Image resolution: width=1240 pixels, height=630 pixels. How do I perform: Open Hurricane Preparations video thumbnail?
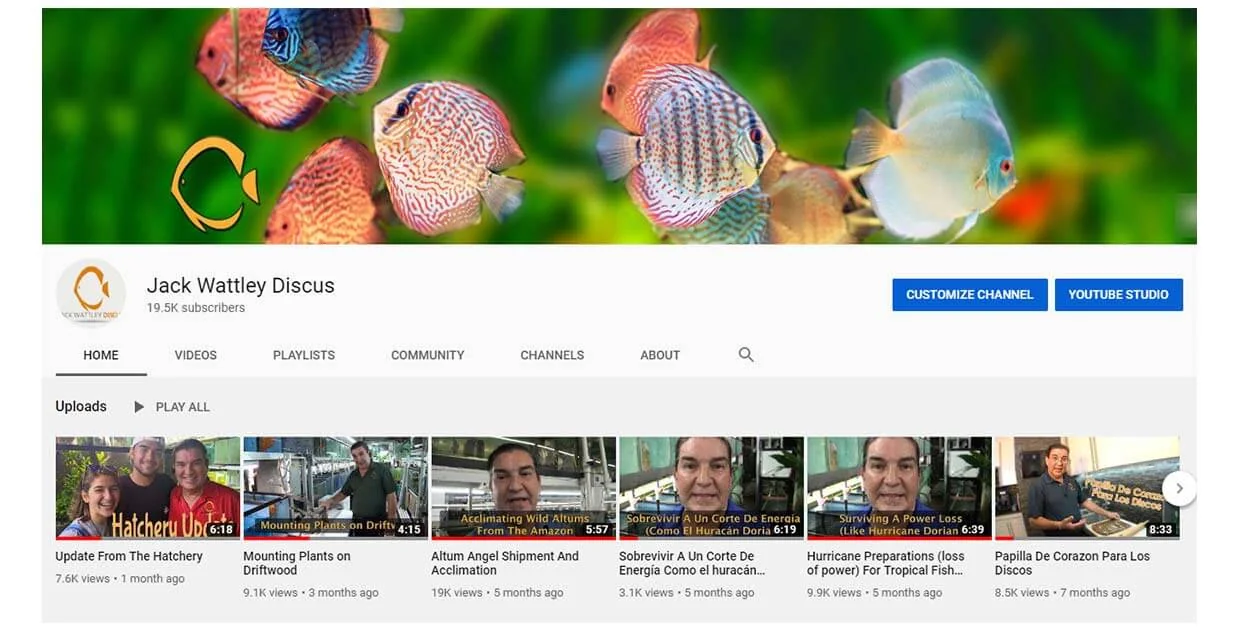coord(899,488)
